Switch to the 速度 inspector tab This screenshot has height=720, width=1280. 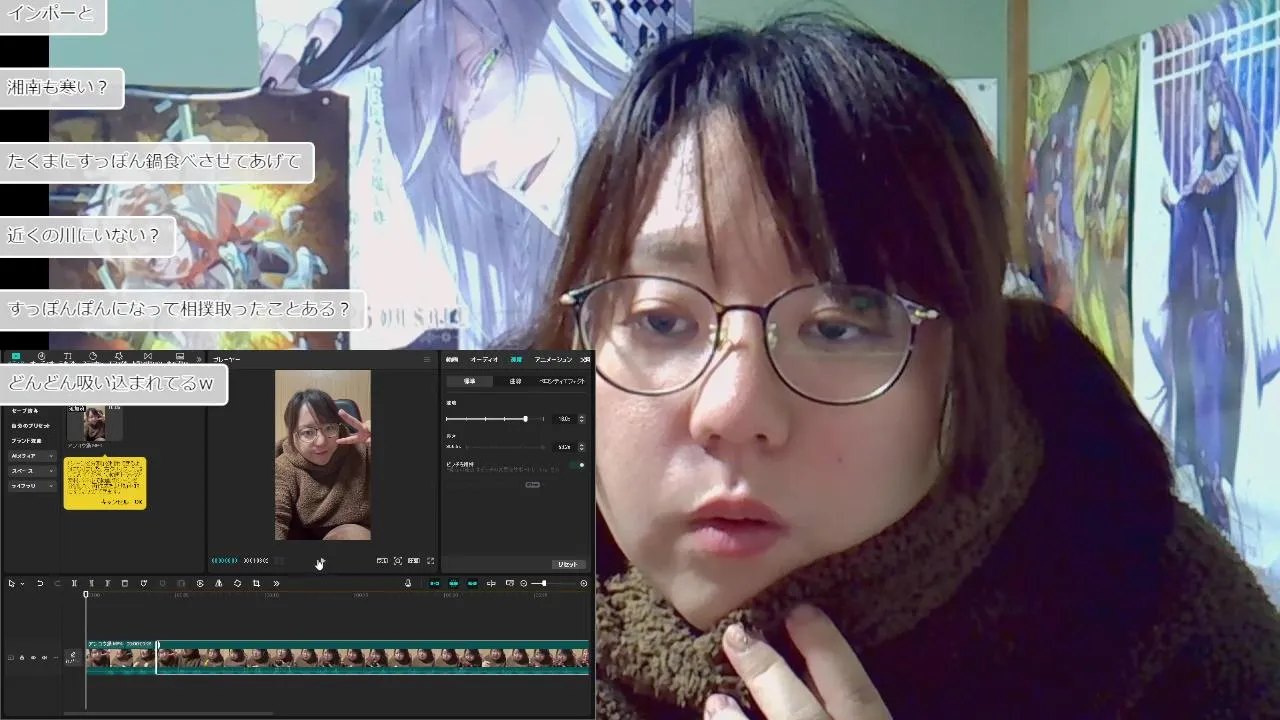516,359
